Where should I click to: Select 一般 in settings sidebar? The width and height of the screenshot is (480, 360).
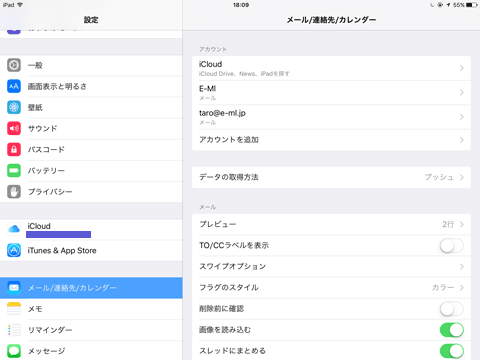91,65
